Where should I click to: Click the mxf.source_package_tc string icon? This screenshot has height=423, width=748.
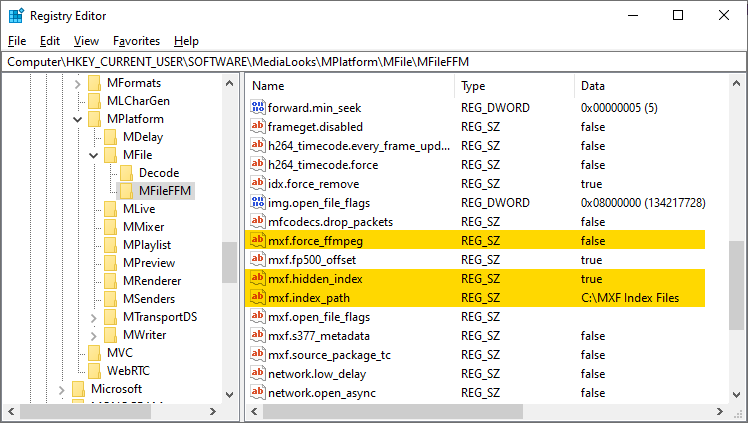click(x=258, y=354)
